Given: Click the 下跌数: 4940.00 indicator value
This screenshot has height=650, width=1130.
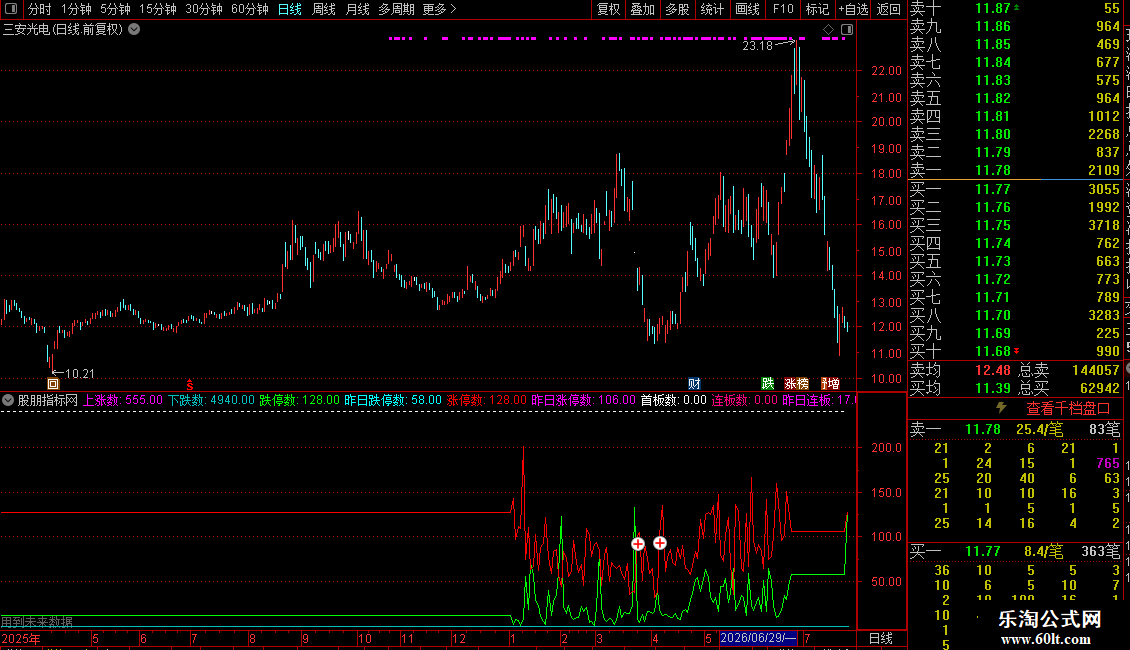Looking at the screenshot, I should pos(211,400).
